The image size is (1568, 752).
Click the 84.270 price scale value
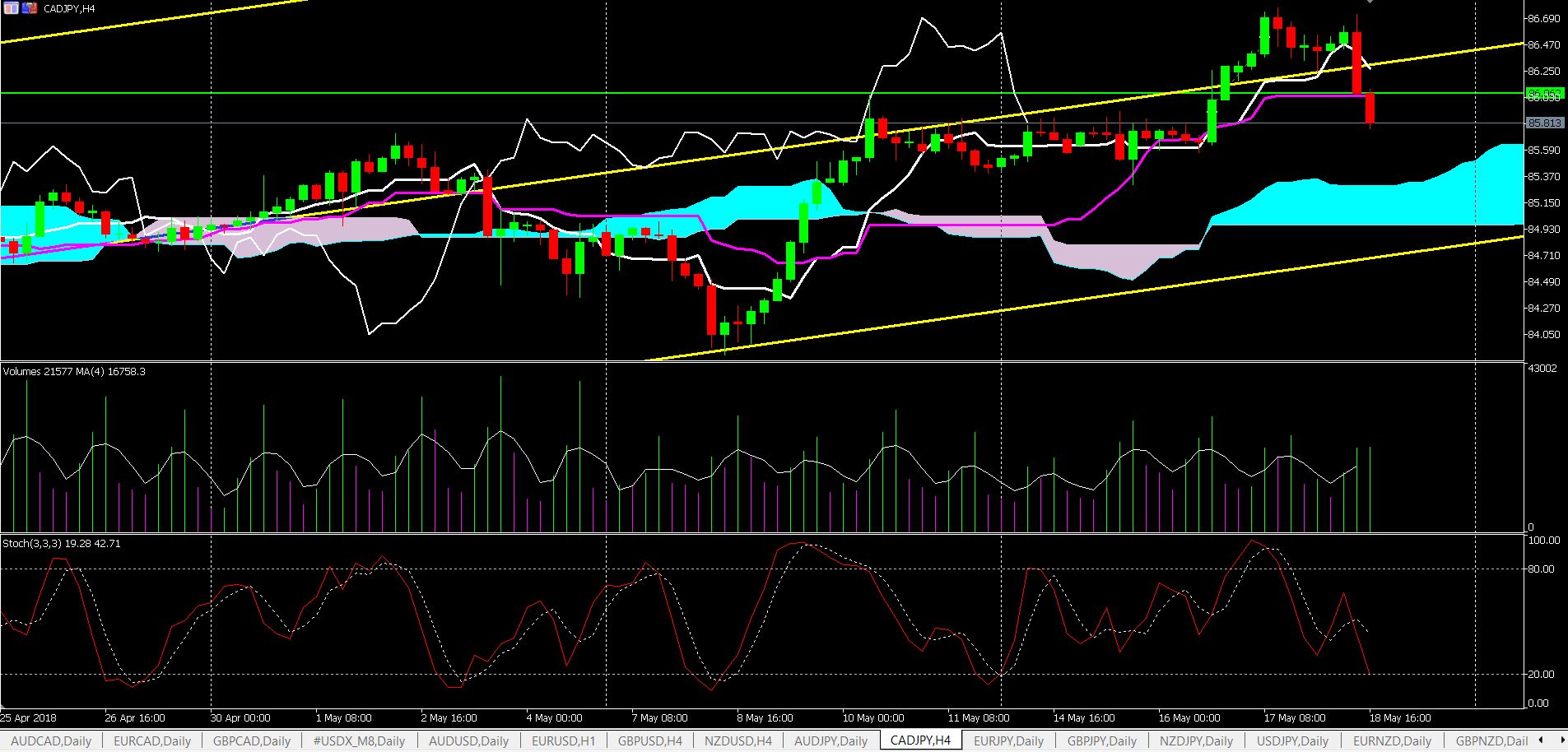point(1544,308)
